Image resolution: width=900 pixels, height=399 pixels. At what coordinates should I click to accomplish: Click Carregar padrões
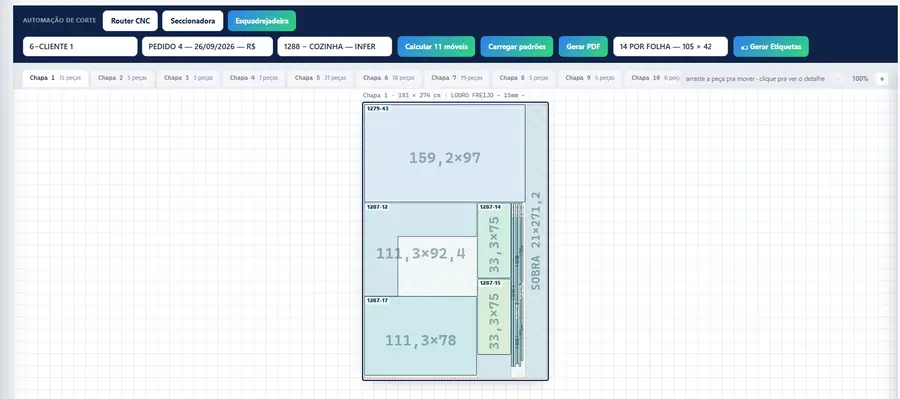pos(517,47)
